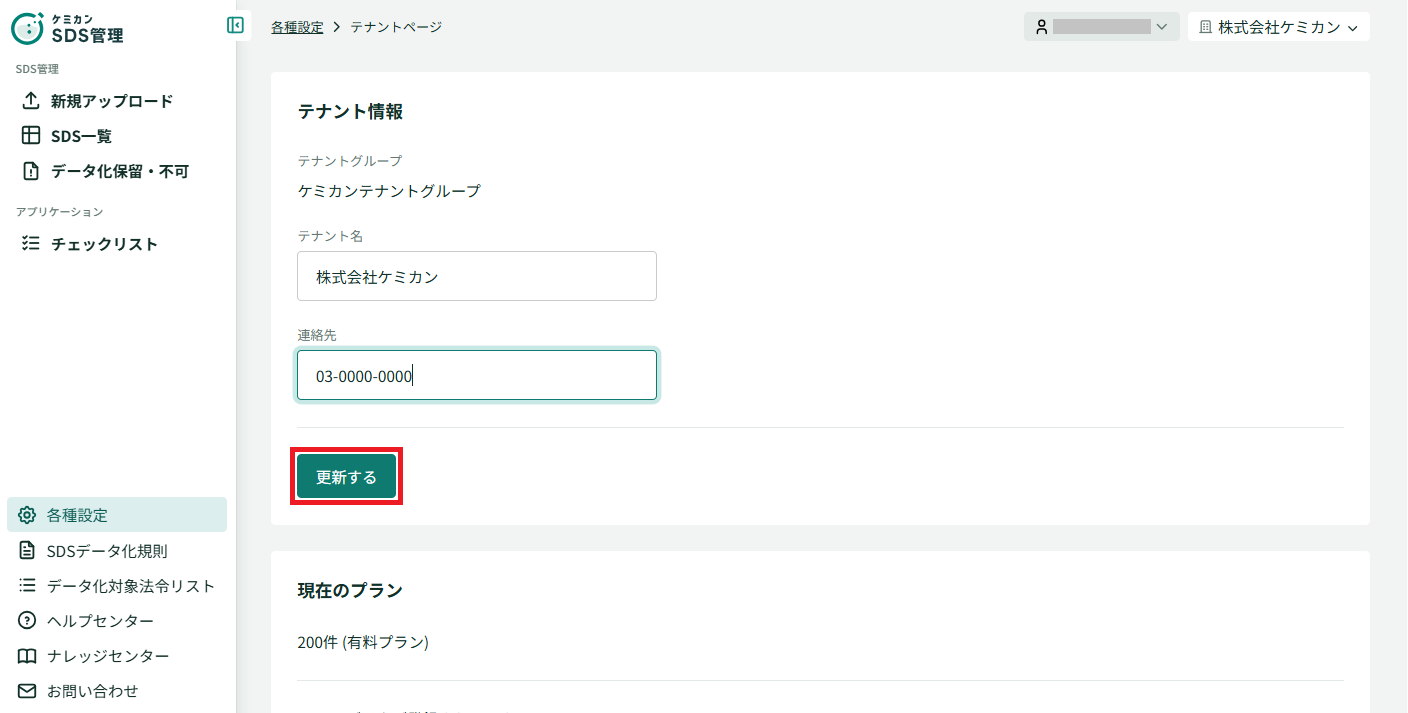This screenshot has height=713, width=1408.
Task: Select 各種設定 gear menu item
Action: click(117, 515)
